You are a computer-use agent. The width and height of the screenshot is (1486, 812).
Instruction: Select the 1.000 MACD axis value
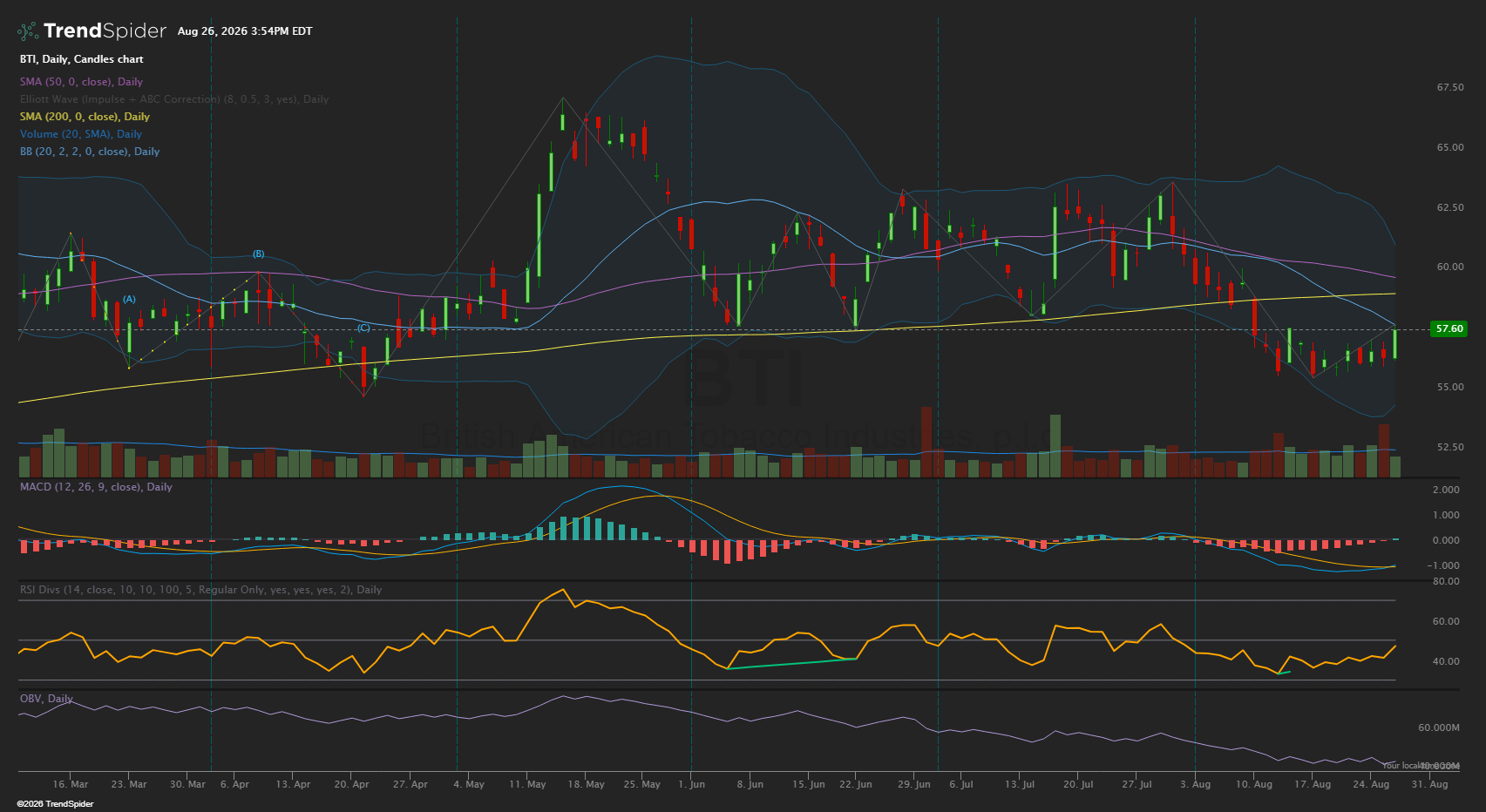pyautogui.click(x=1446, y=515)
